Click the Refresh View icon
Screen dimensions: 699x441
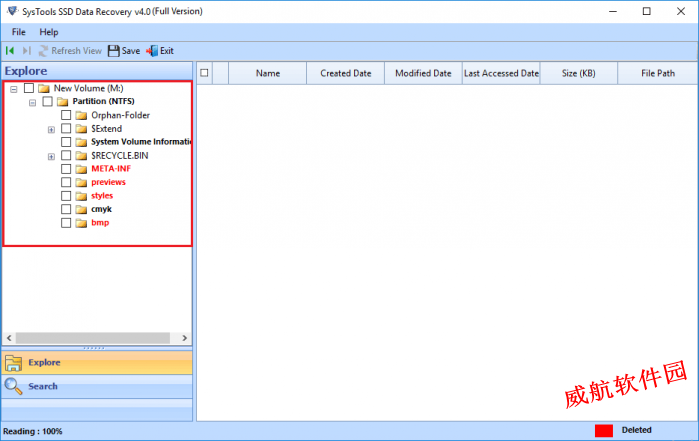click(x=43, y=51)
